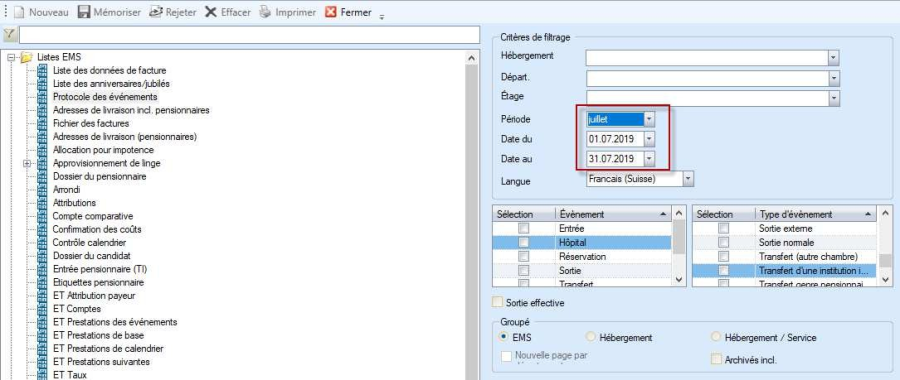900x380 pixels.
Task: Tick the Sortie event checkbox
Action: pos(523,270)
